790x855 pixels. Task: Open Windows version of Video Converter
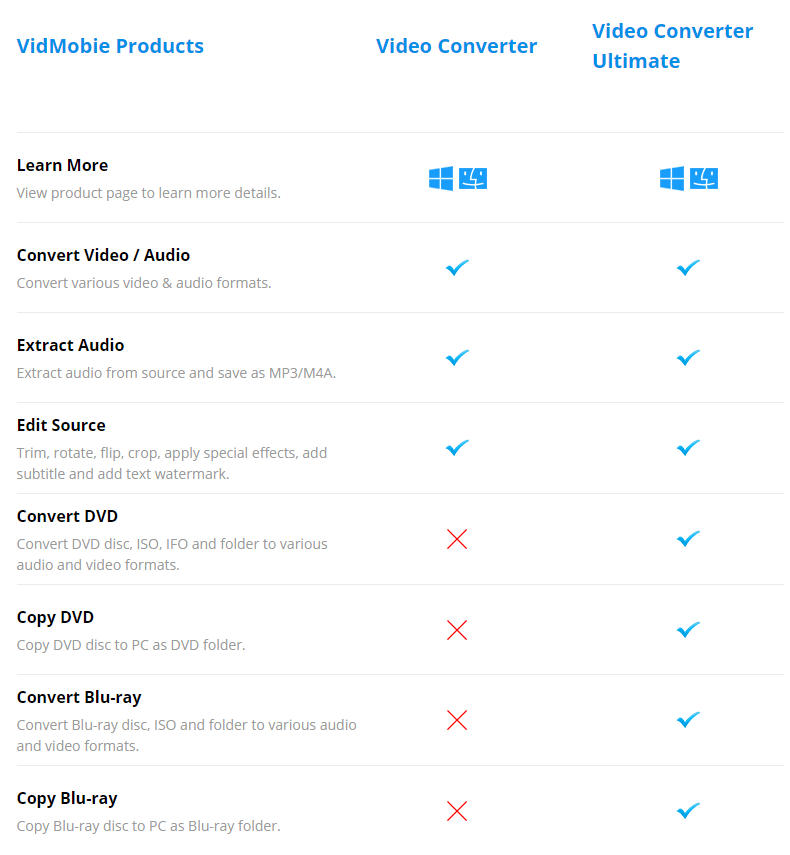(441, 178)
